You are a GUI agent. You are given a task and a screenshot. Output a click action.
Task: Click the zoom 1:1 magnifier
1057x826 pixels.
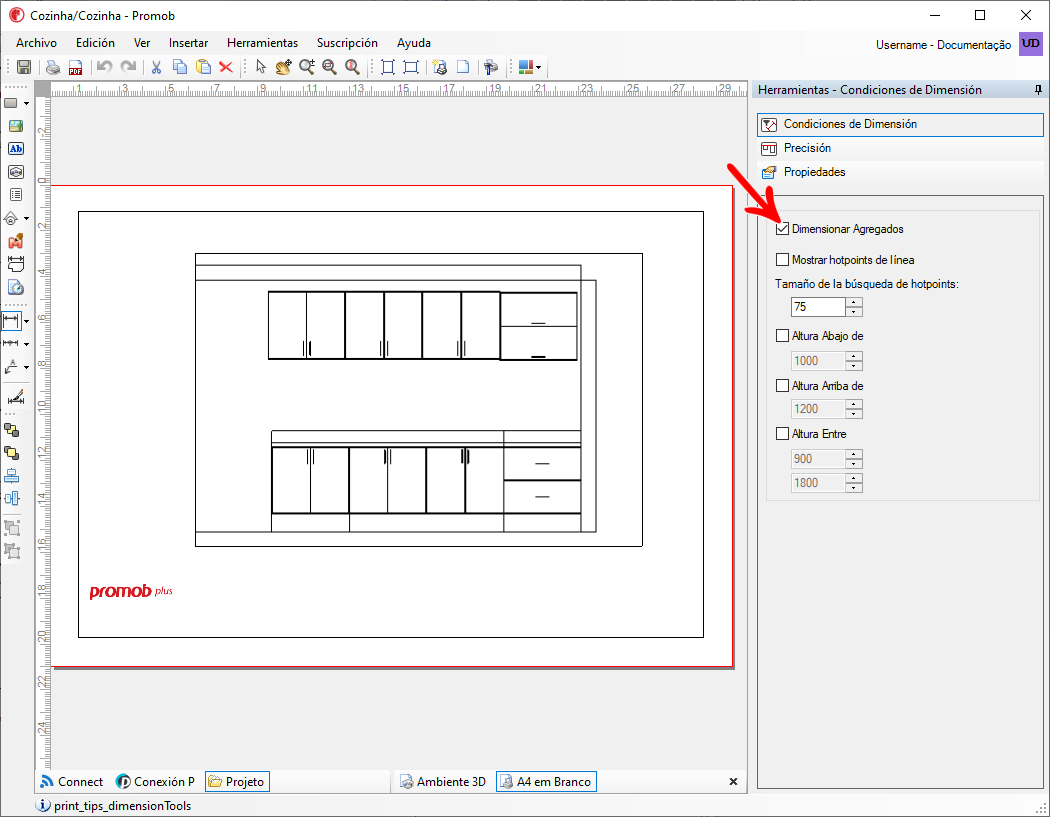click(353, 67)
